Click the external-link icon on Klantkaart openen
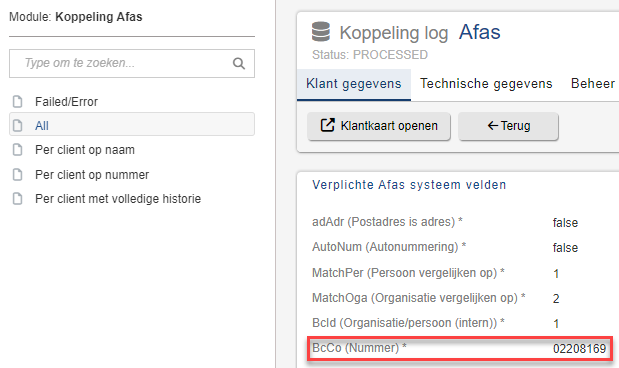Screen dimensions: 619x368 pyautogui.click(x=327, y=125)
